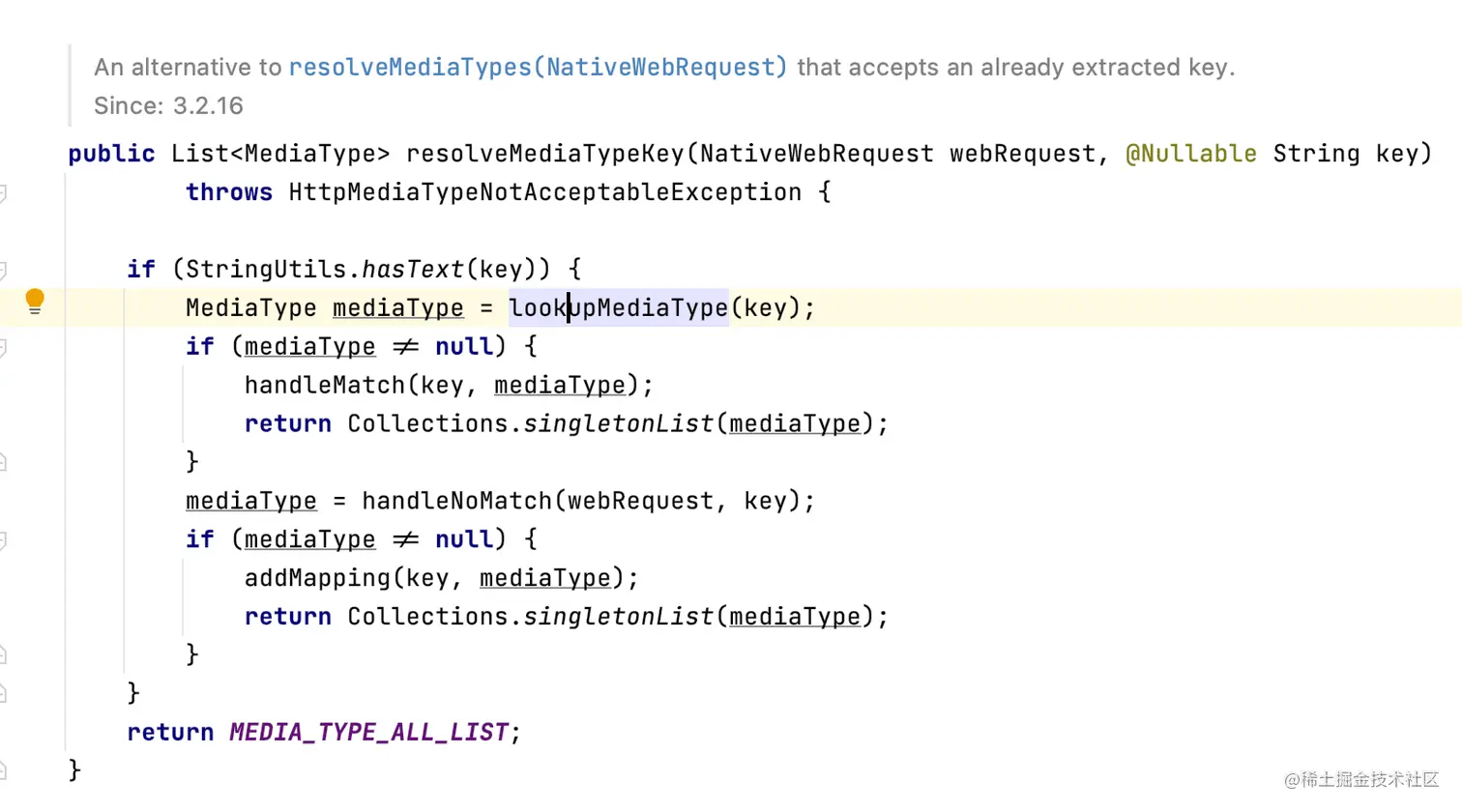Viewport: 1462px width, 812px height.
Task: Click 'MediaType' type in the variable declaration line
Action: (x=251, y=307)
